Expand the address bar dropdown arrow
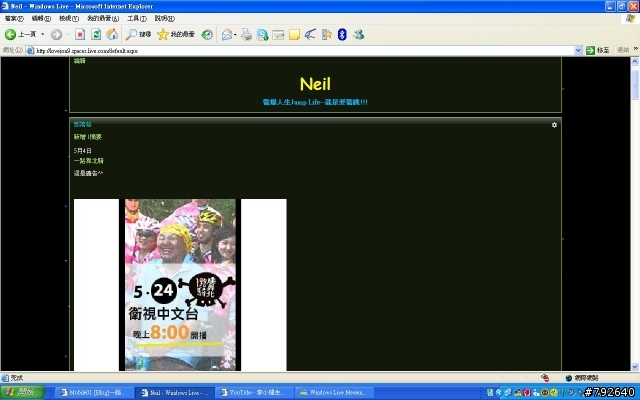 pos(578,51)
